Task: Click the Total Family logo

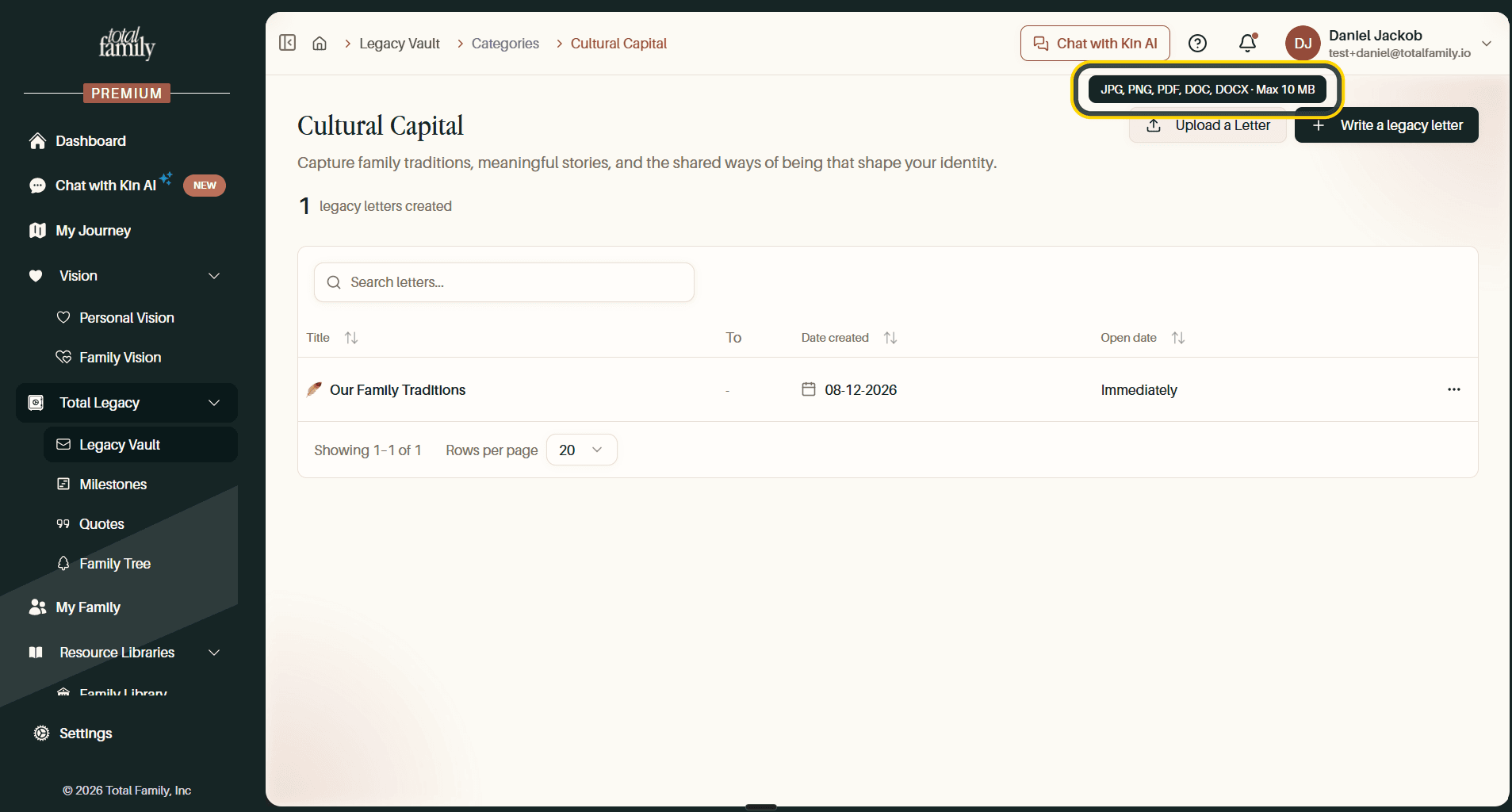Action: [x=127, y=44]
